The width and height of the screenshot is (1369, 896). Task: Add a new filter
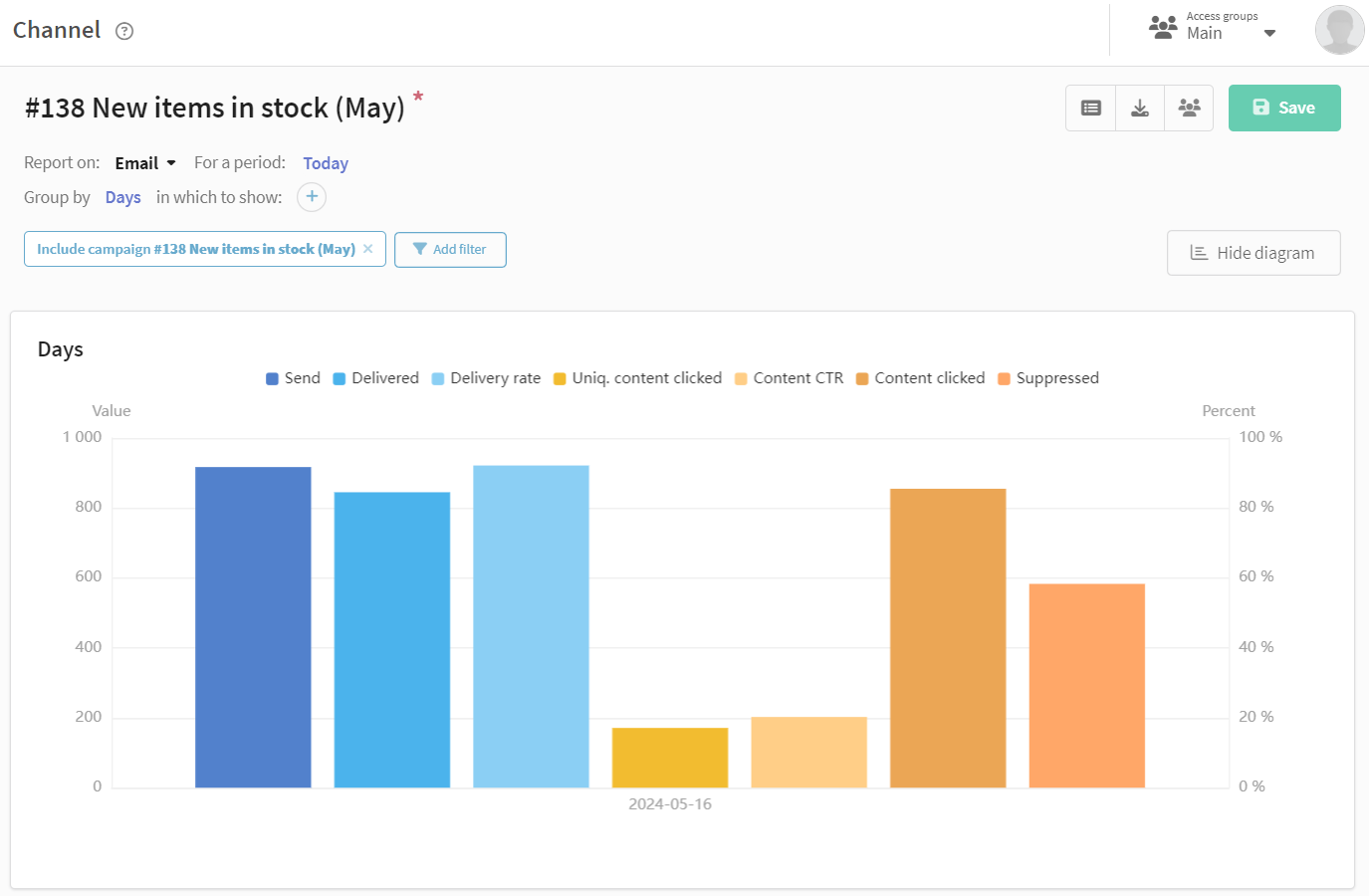click(x=450, y=250)
